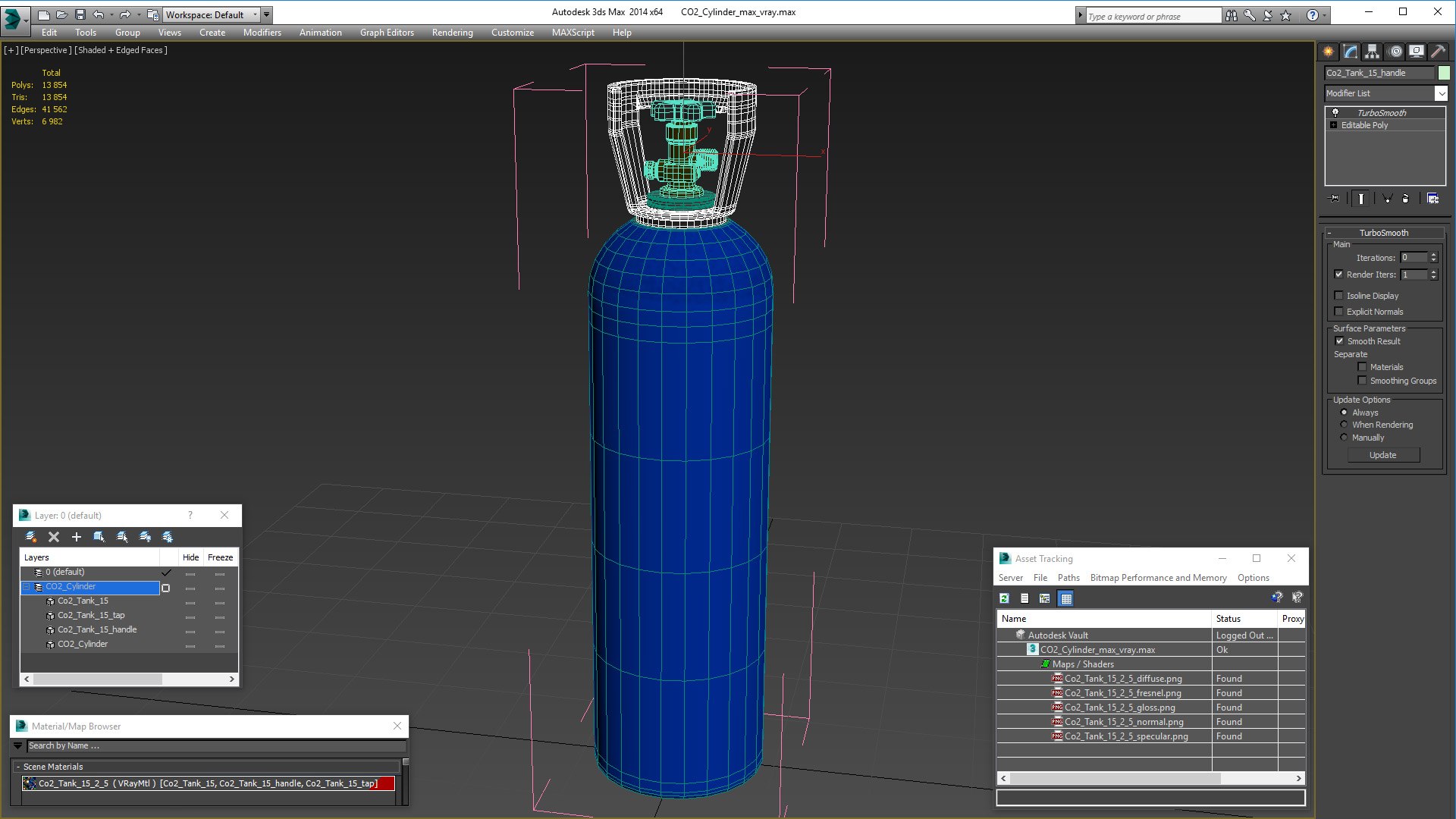Click the Save File disk icon

click(x=80, y=14)
